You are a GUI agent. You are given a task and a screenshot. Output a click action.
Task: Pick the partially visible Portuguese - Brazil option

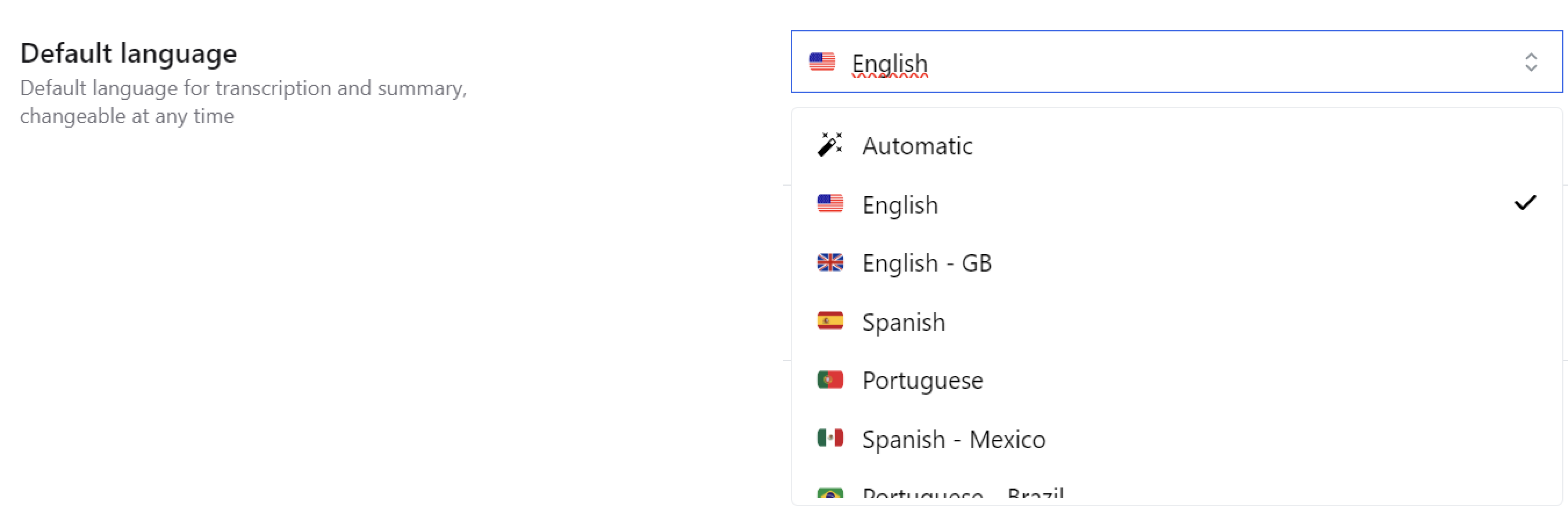pos(962,493)
